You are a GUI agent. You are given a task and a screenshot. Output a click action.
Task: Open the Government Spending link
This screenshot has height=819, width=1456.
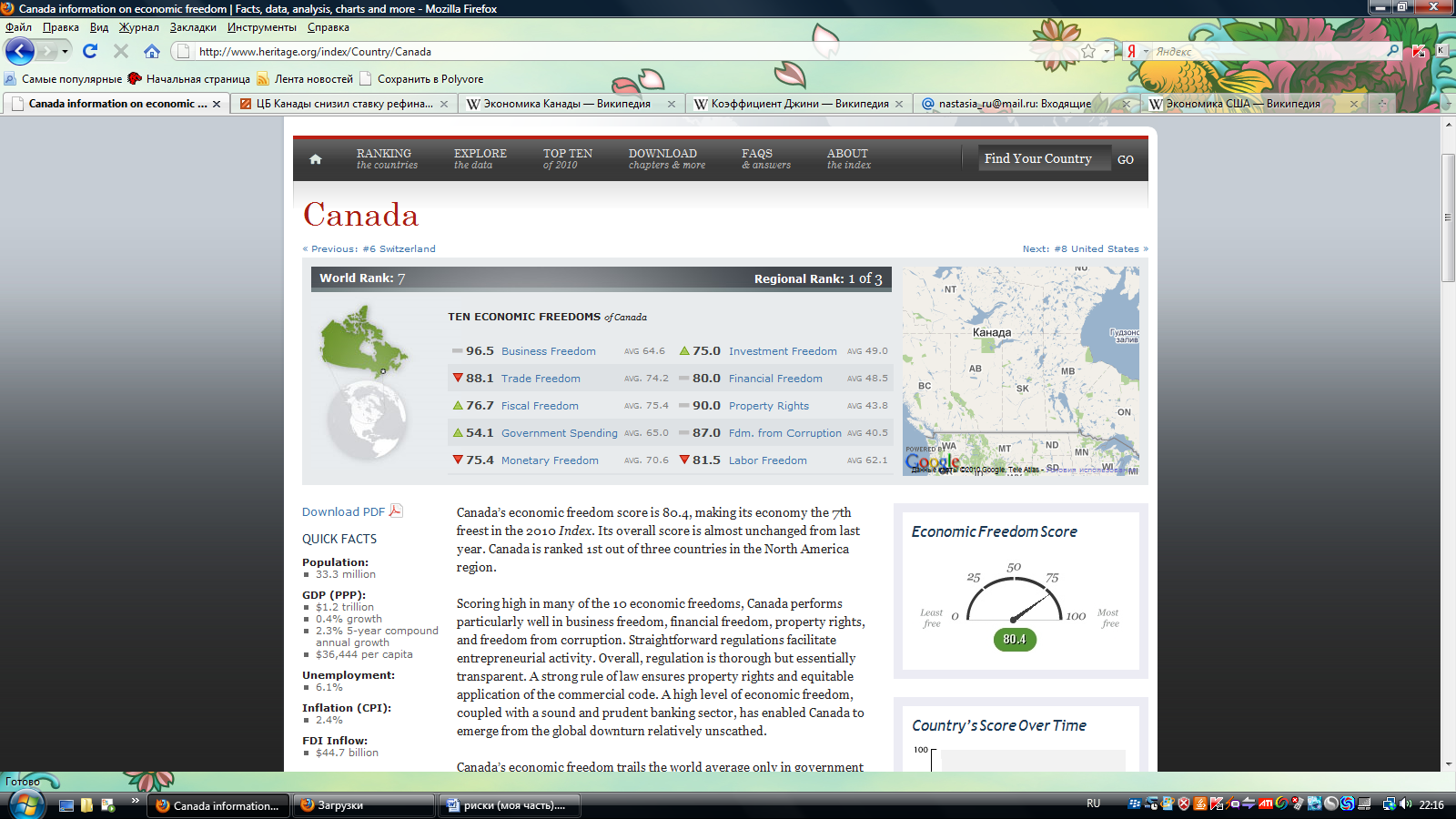coord(559,433)
